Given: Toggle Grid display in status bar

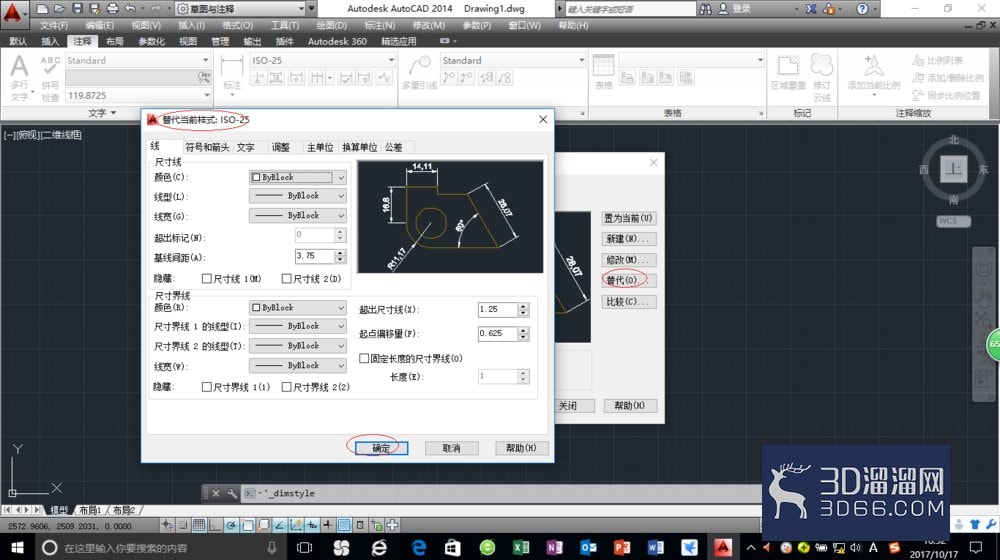Looking at the screenshot, I should [198, 525].
